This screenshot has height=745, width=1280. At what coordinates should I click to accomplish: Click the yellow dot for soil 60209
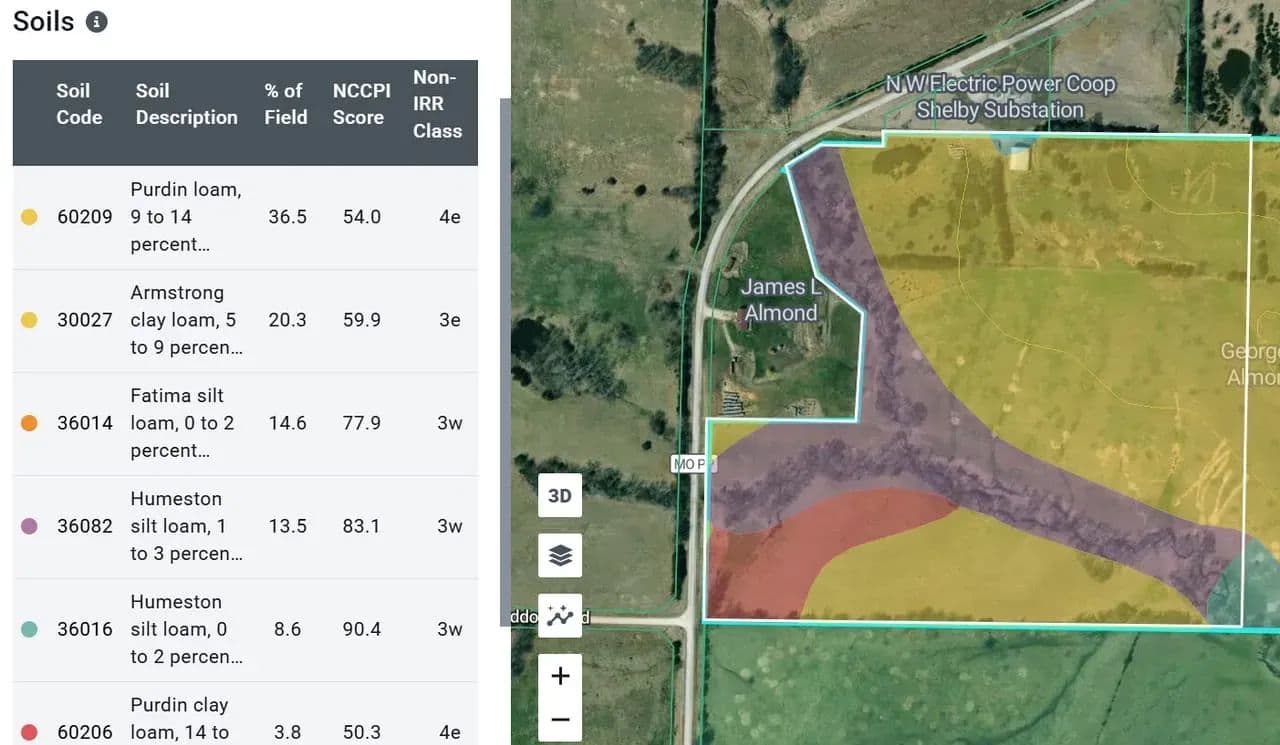[29, 217]
